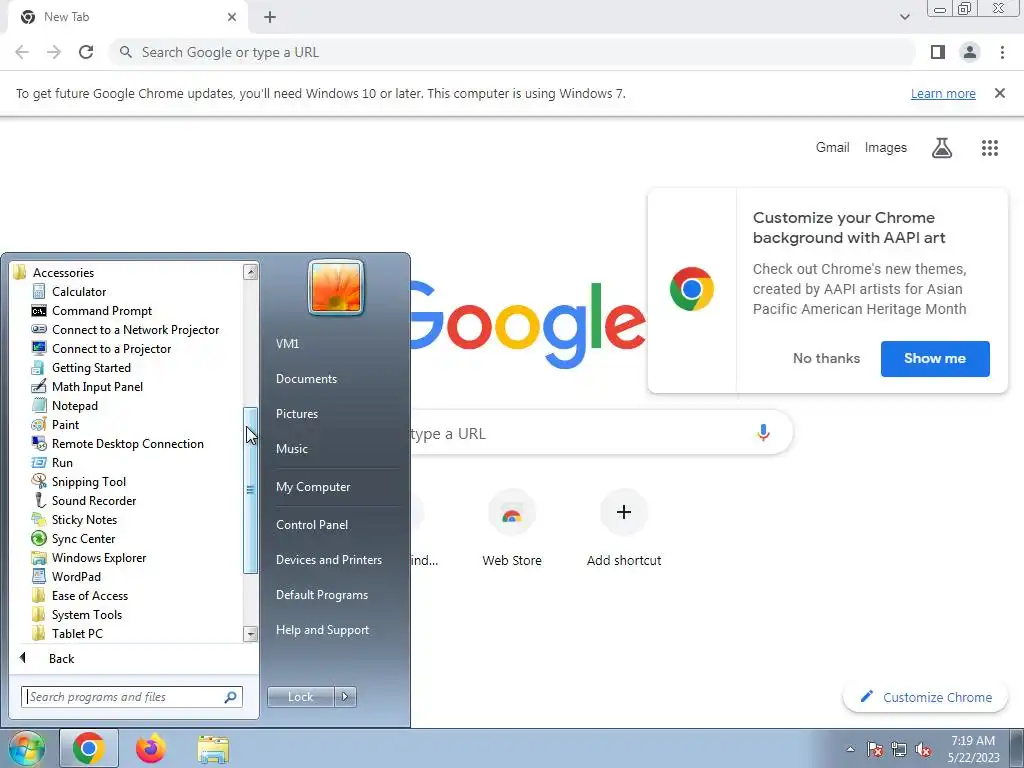This screenshot has width=1024, height=768.
Task: Open the Google apps grid icon
Action: (x=990, y=148)
